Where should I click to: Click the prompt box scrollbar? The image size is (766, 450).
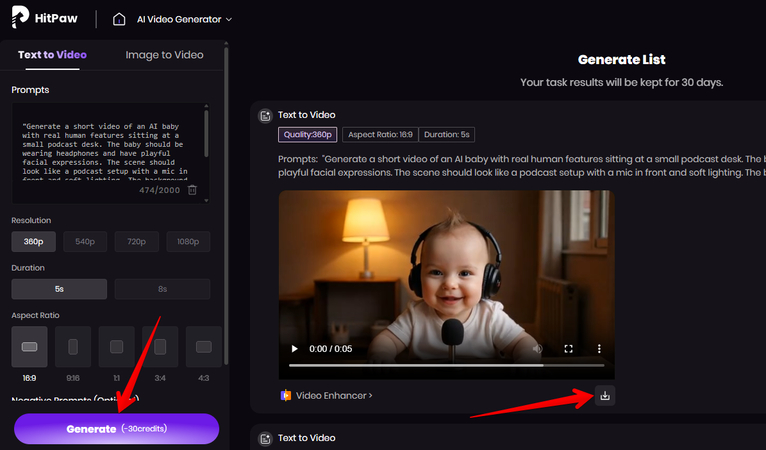[x=206, y=133]
